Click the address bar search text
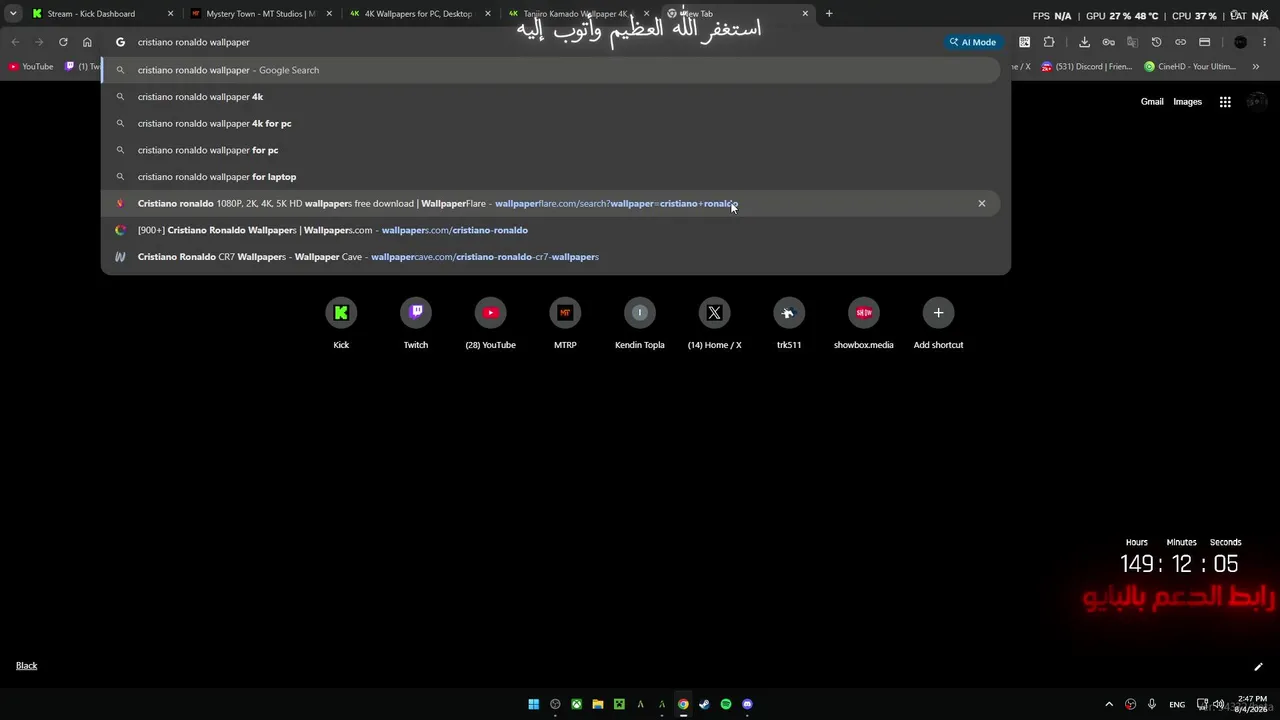Image resolution: width=1280 pixels, height=720 pixels. click(x=194, y=42)
